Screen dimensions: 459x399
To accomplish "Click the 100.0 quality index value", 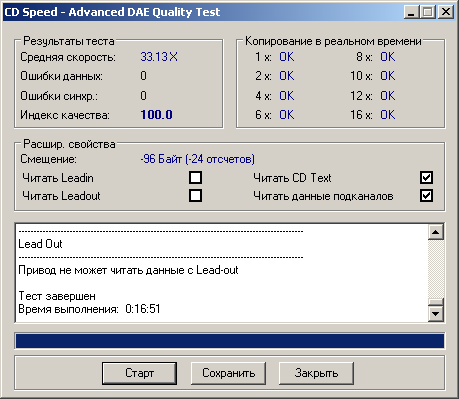I will pyautogui.click(x=156, y=115).
